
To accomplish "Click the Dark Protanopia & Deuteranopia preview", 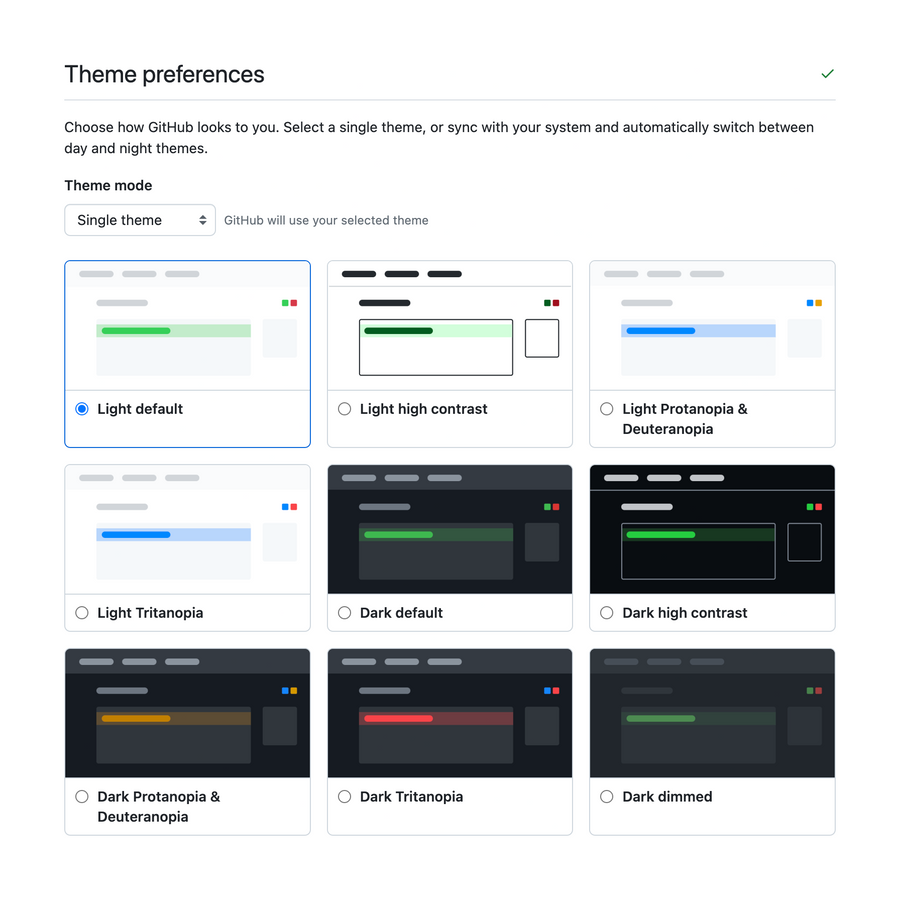I will pyautogui.click(x=187, y=713).
